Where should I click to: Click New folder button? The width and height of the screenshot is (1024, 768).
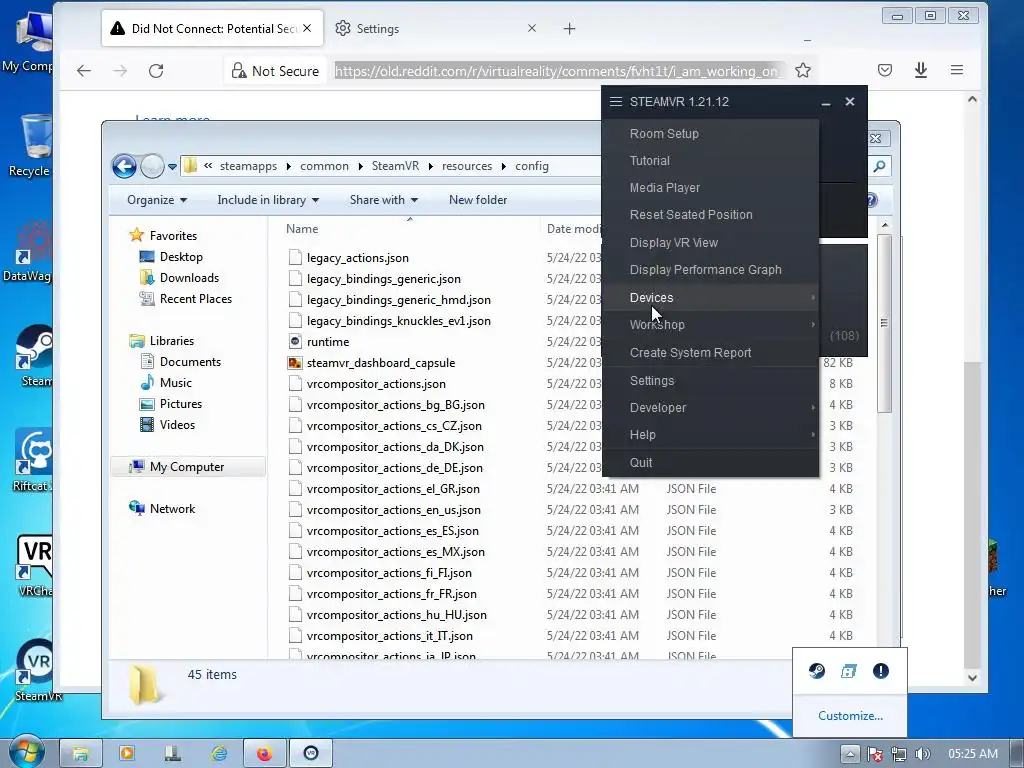(x=478, y=200)
